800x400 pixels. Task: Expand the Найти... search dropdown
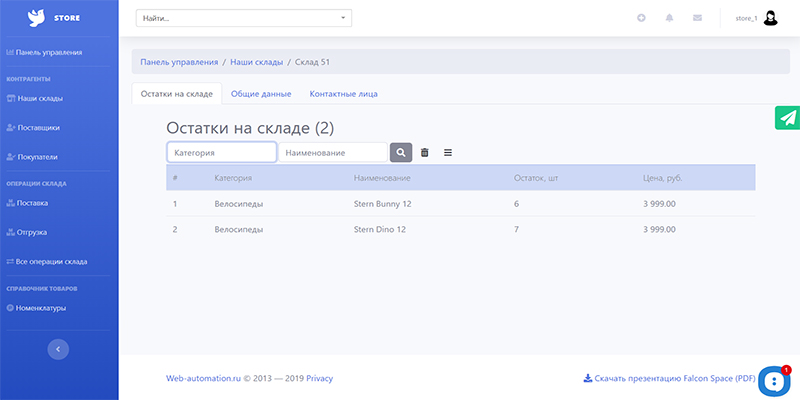pos(244,18)
